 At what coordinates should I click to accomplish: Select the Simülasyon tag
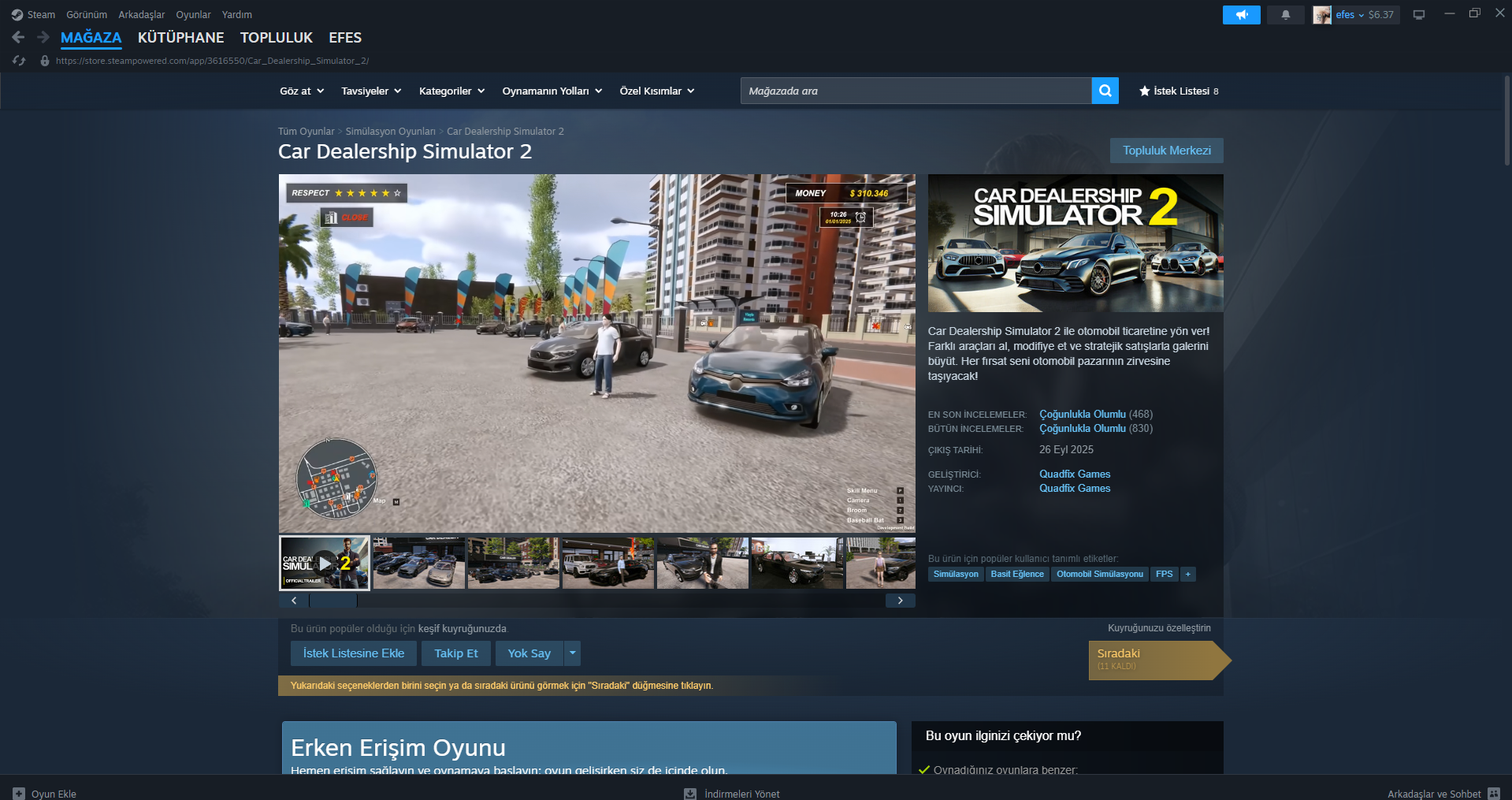coord(957,575)
